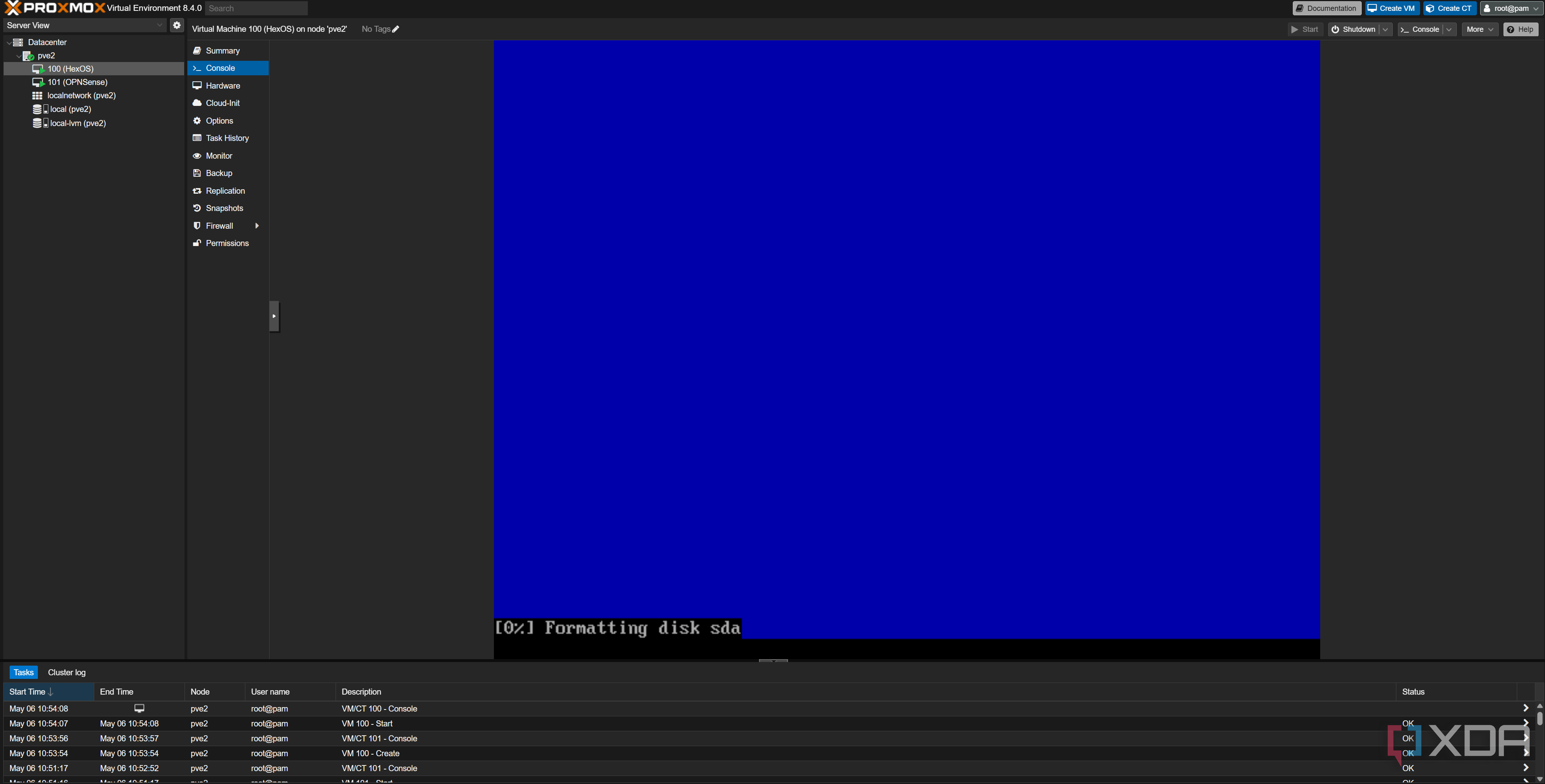Open the Documentation link

1326,8
